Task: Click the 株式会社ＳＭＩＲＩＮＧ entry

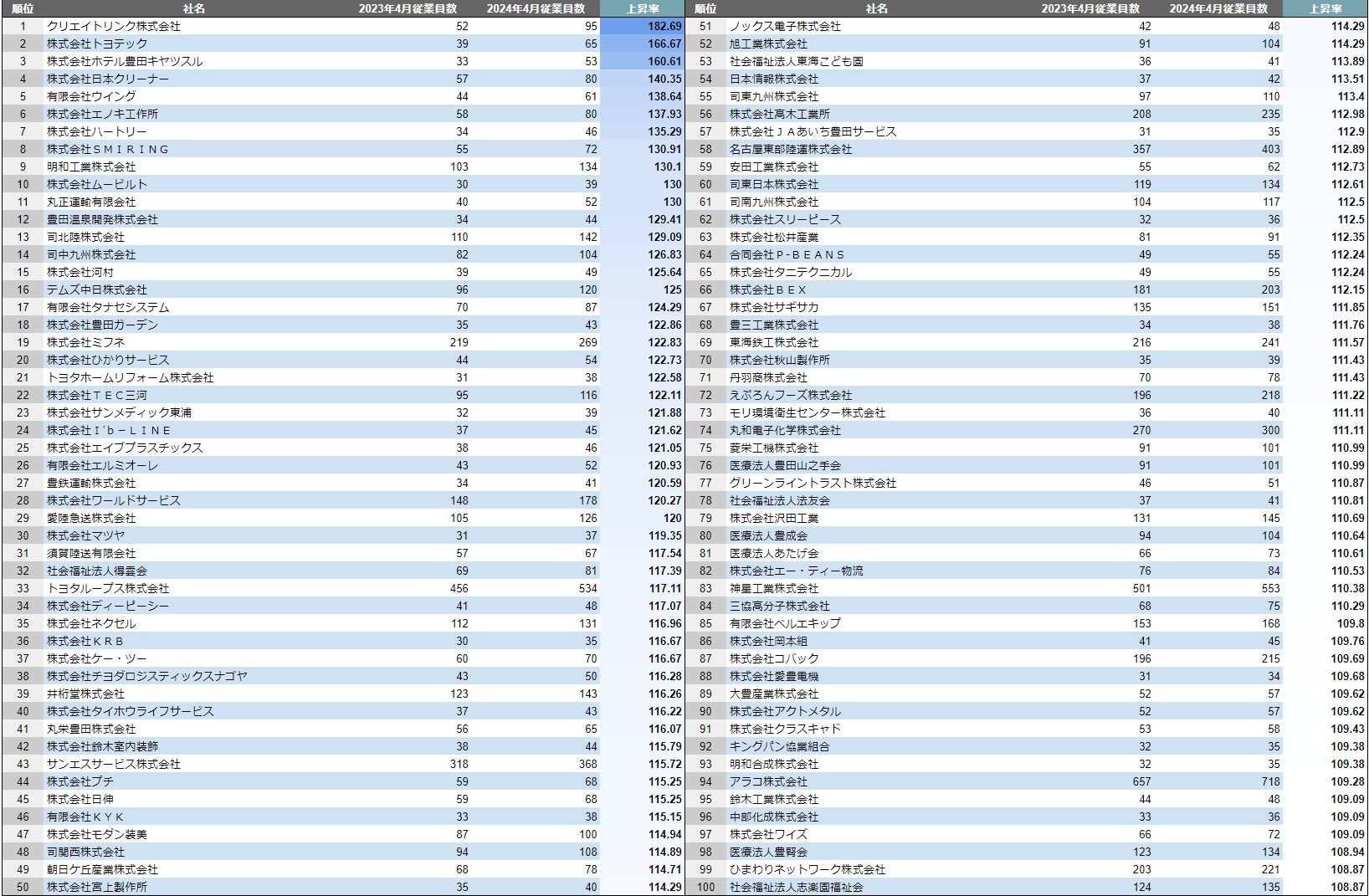Action: click(x=108, y=149)
